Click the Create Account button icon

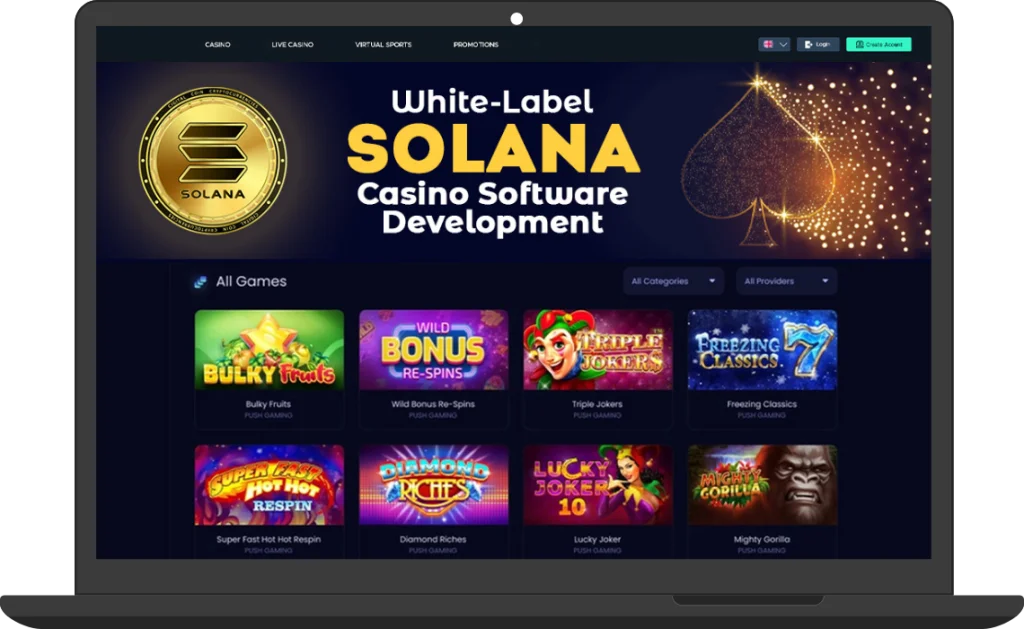click(x=859, y=44)
